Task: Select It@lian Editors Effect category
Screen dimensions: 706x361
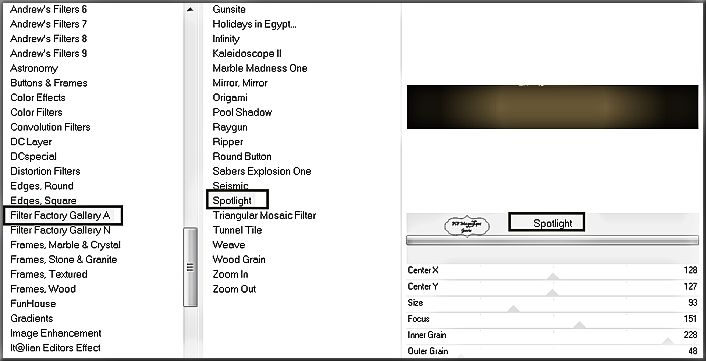Action: [55, 348]
